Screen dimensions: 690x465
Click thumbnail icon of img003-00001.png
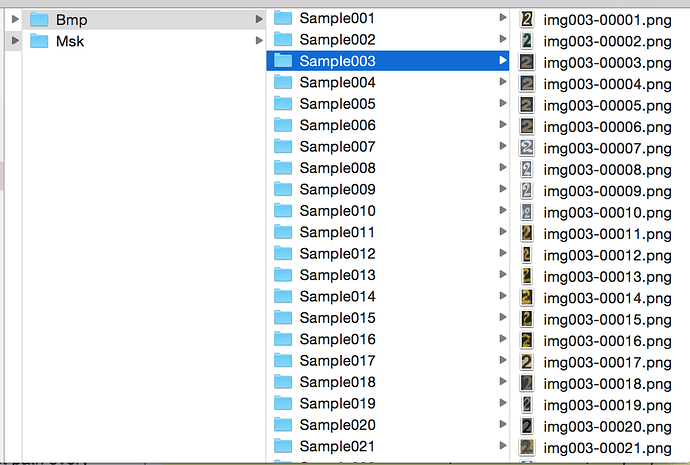pyautogui.click(x=527, y=19)
